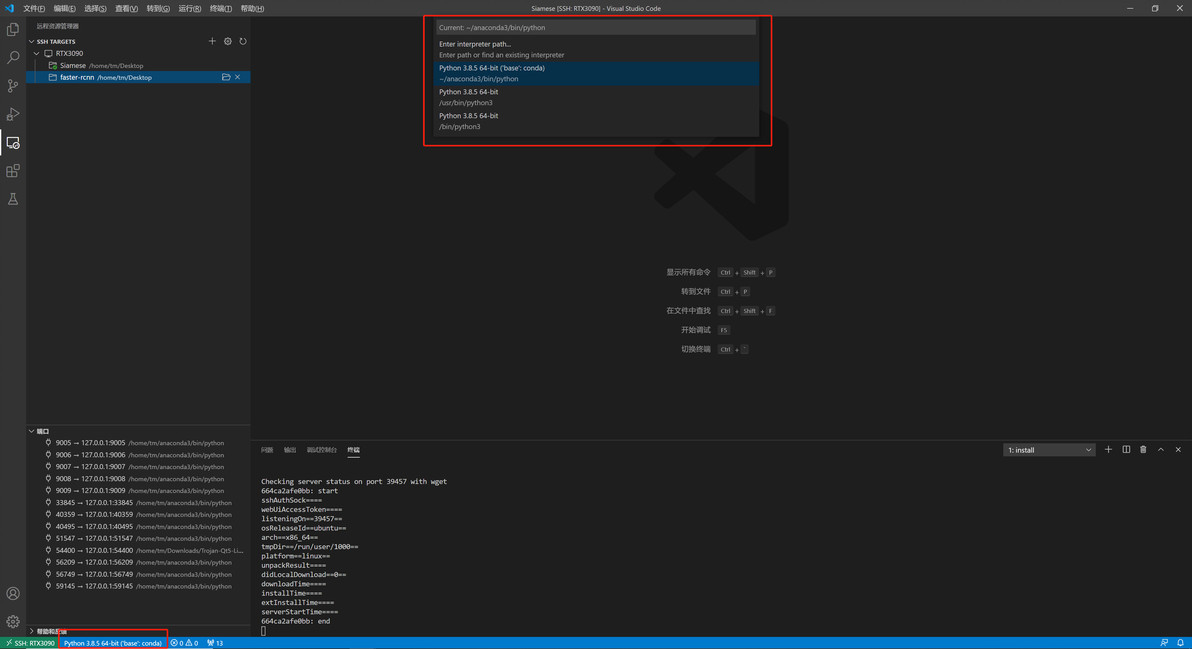Screen dimensions: 1192x649
Task: Open the 转到 (Go) menu
Action: 158,8
